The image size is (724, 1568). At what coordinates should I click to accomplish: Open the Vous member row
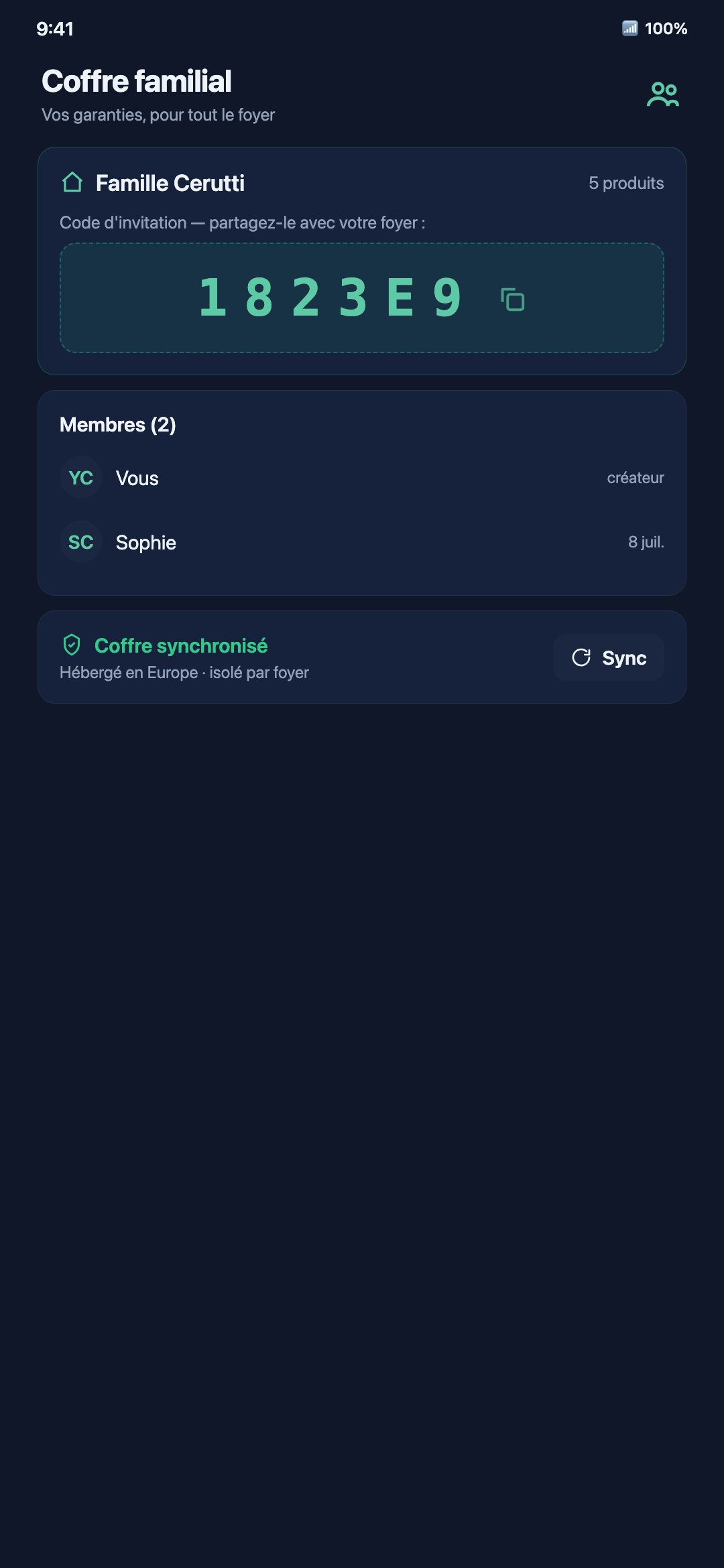pos(362,478)
